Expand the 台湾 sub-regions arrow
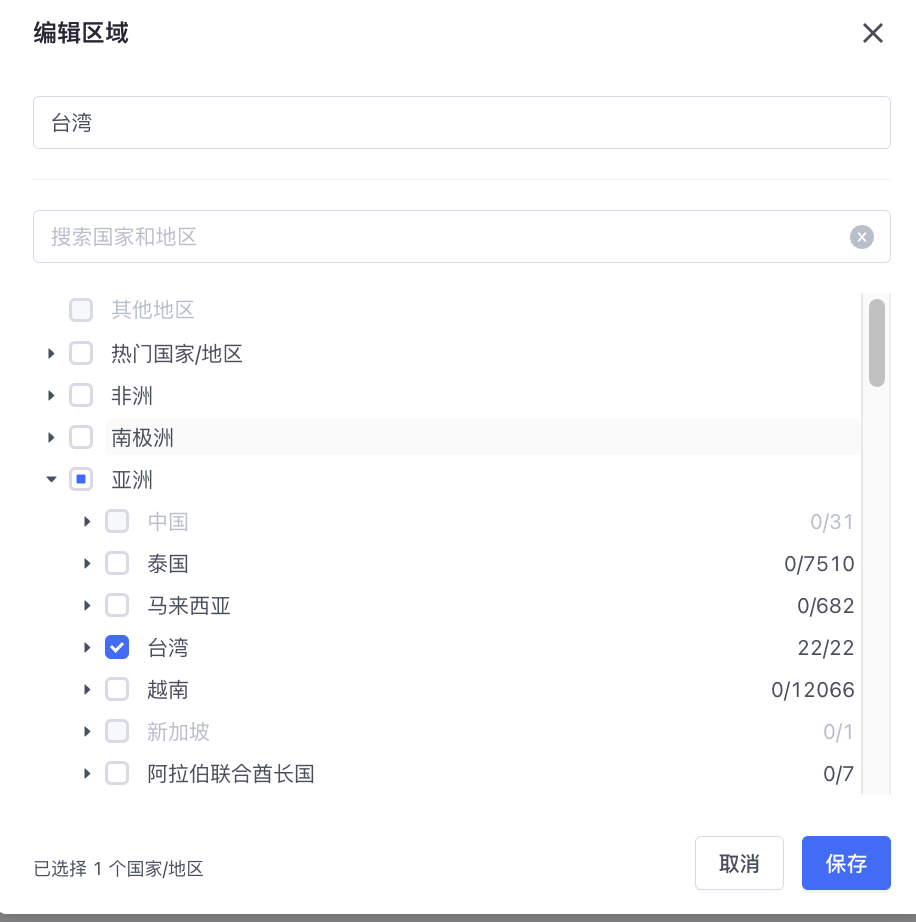Screen dimensions: 916x922 coord(87,648)
